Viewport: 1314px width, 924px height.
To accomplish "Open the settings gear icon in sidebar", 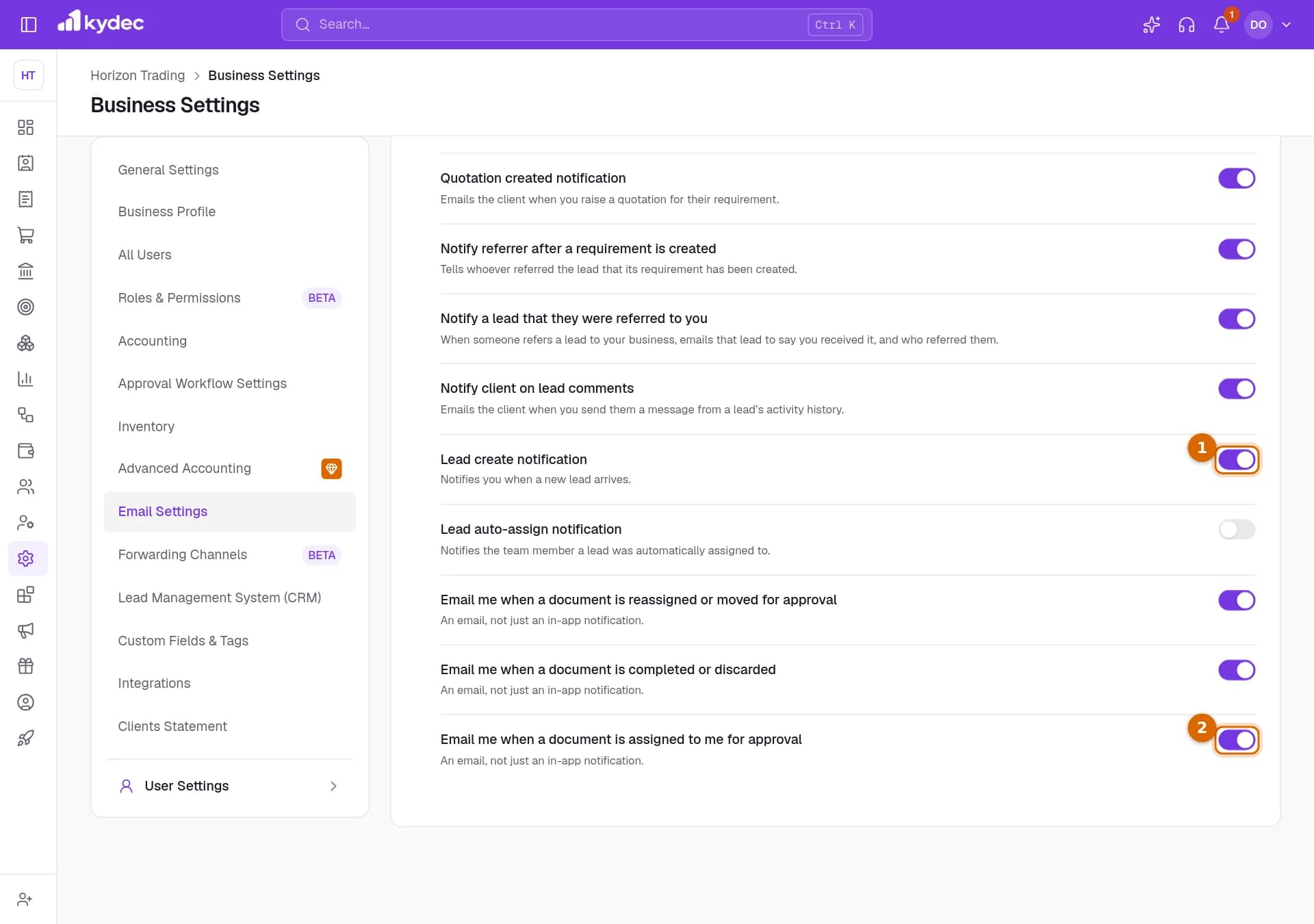I will [25, 559].
